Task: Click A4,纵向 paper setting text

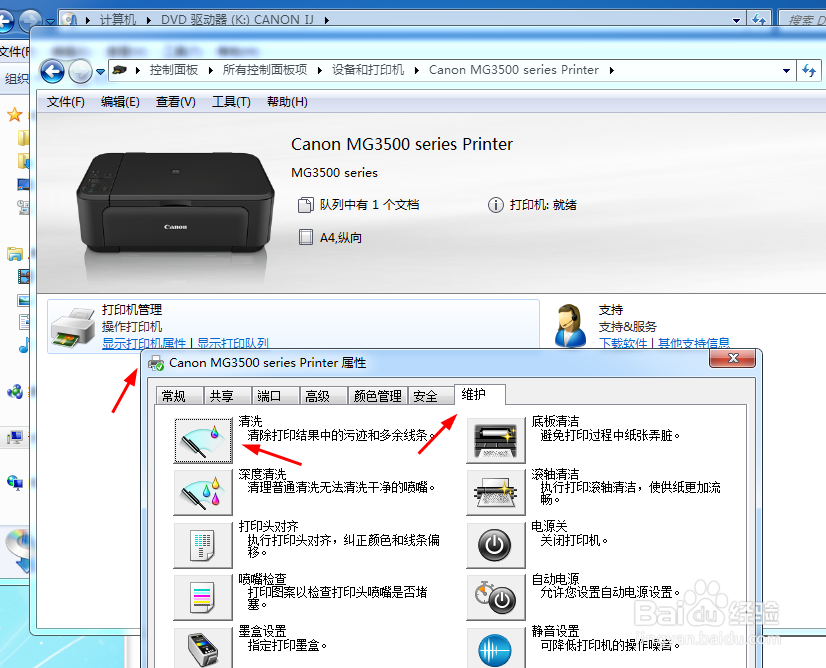Action: pyautogui.click(x=341, y=238)
